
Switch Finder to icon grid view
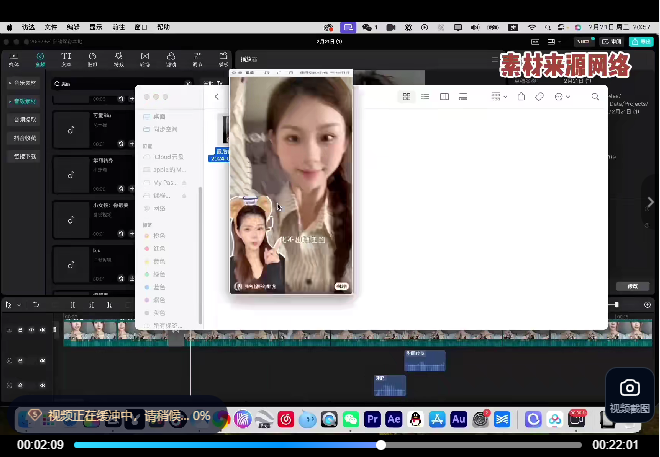(406, 97)
